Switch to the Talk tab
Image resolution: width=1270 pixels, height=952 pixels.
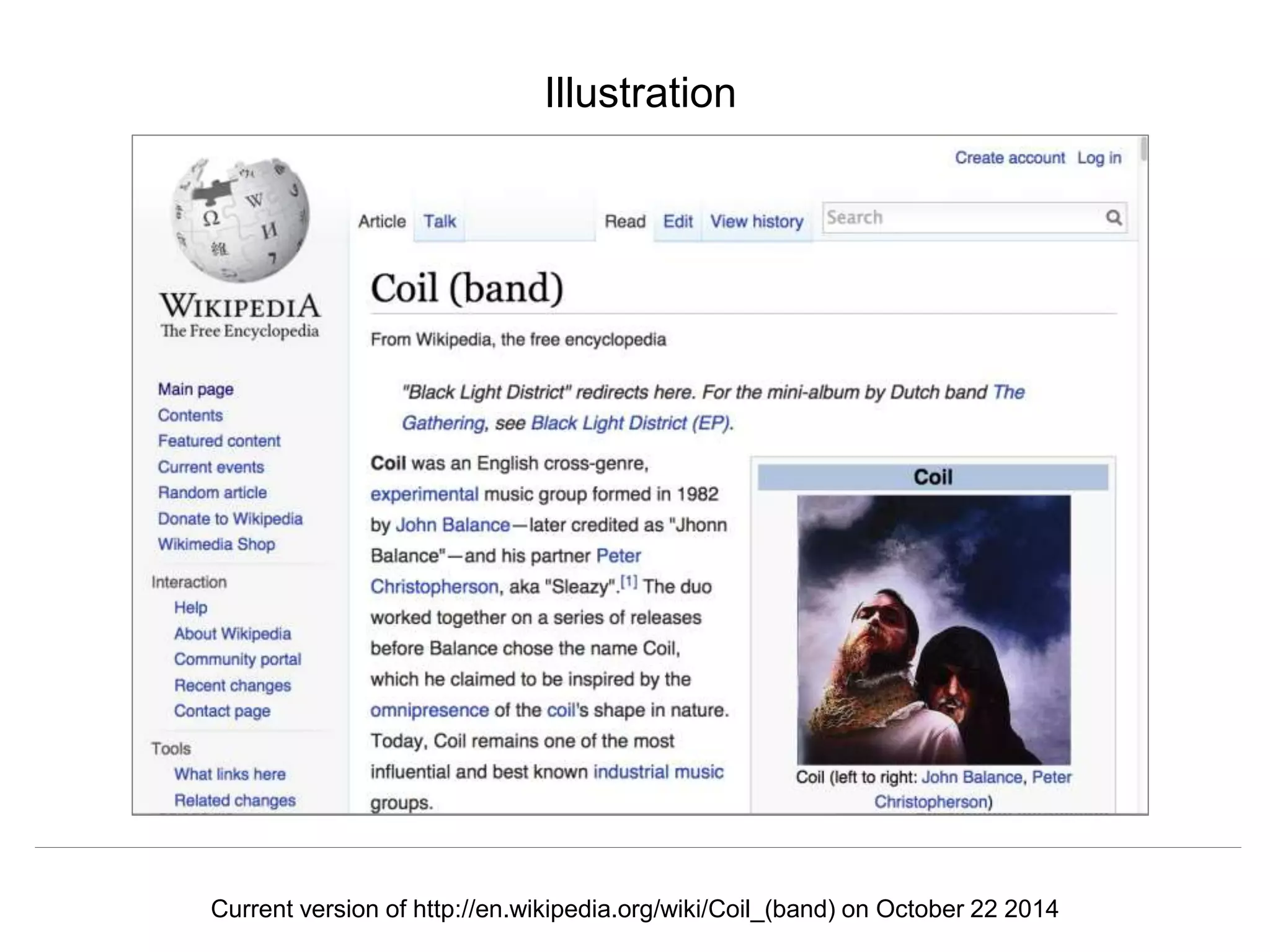pyautogui.click(x=439, y=221)
